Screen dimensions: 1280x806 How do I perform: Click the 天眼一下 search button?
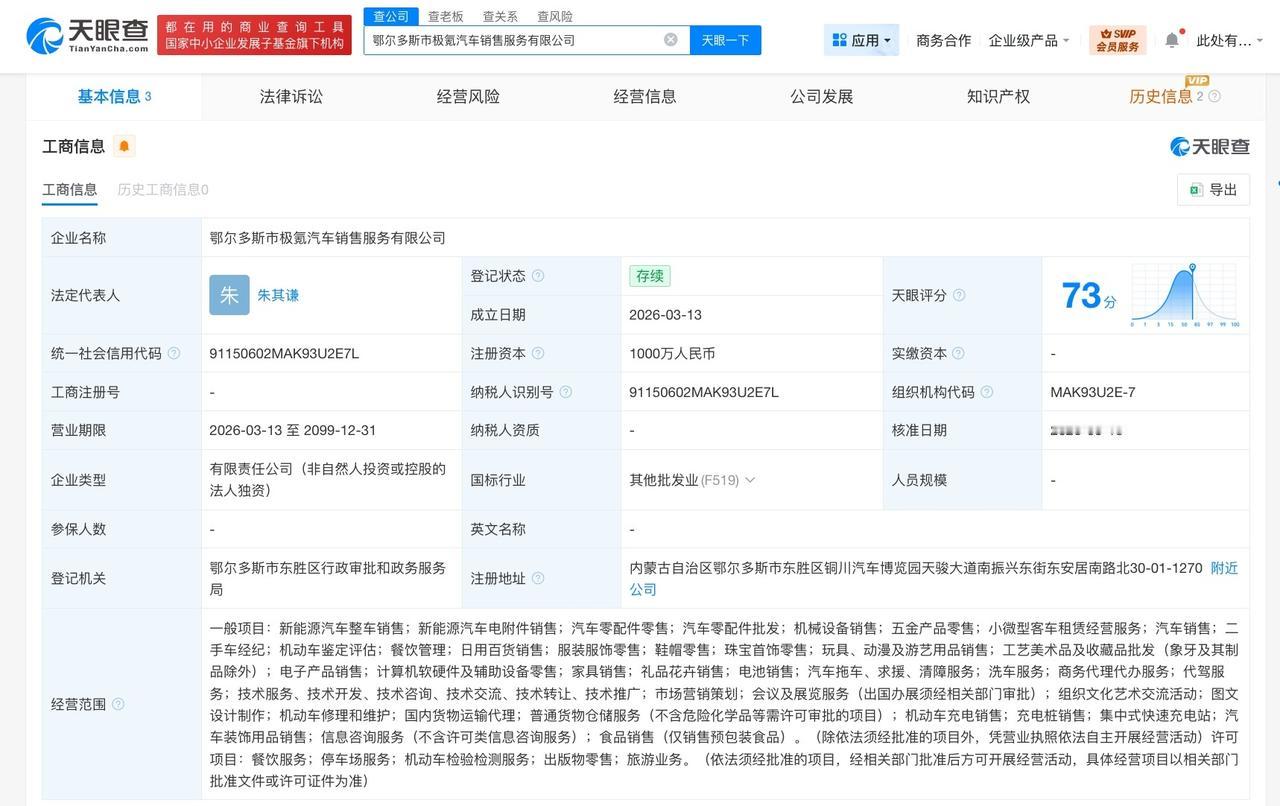(x=725, y=40)
